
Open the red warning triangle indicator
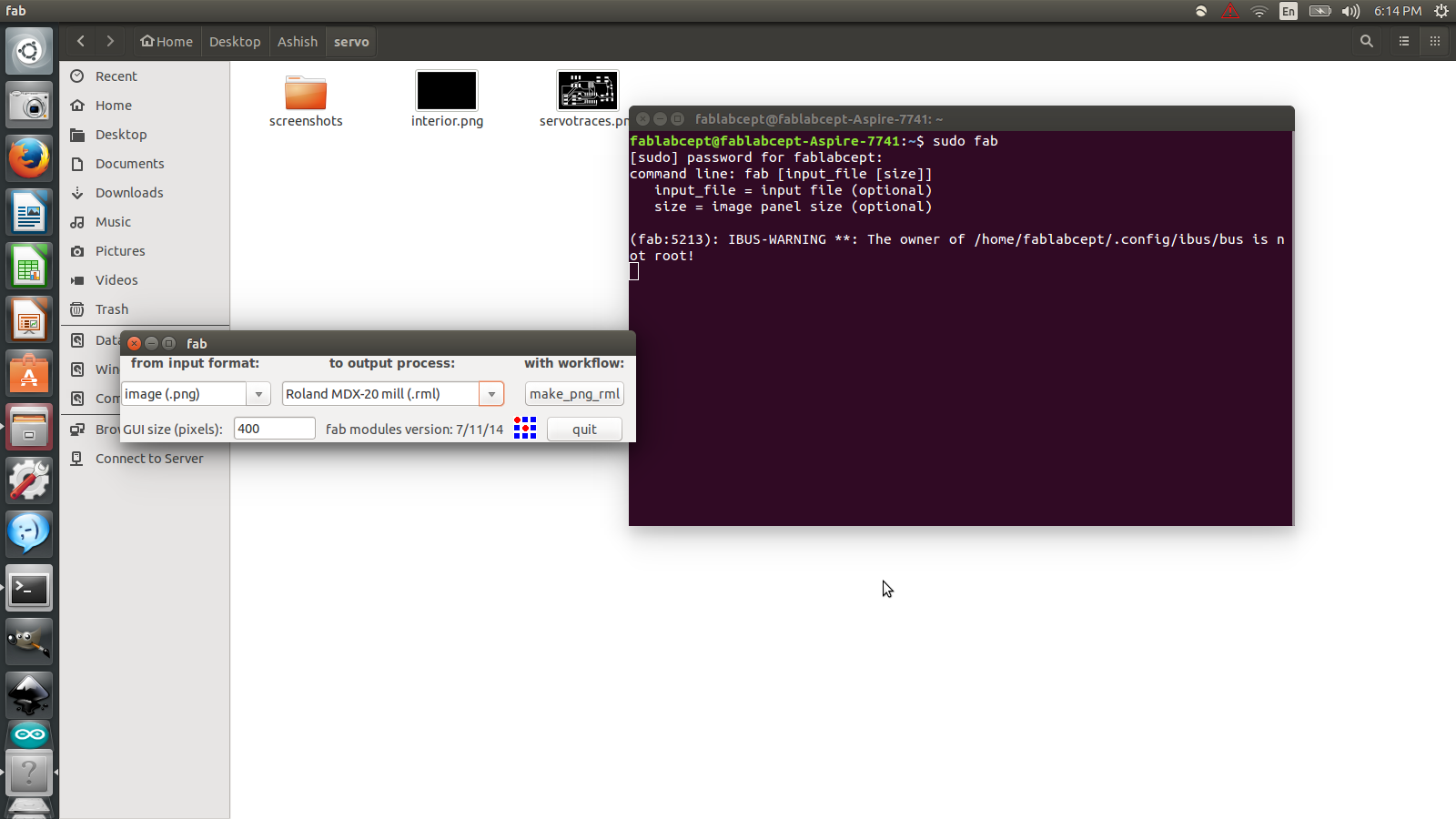1230,11
